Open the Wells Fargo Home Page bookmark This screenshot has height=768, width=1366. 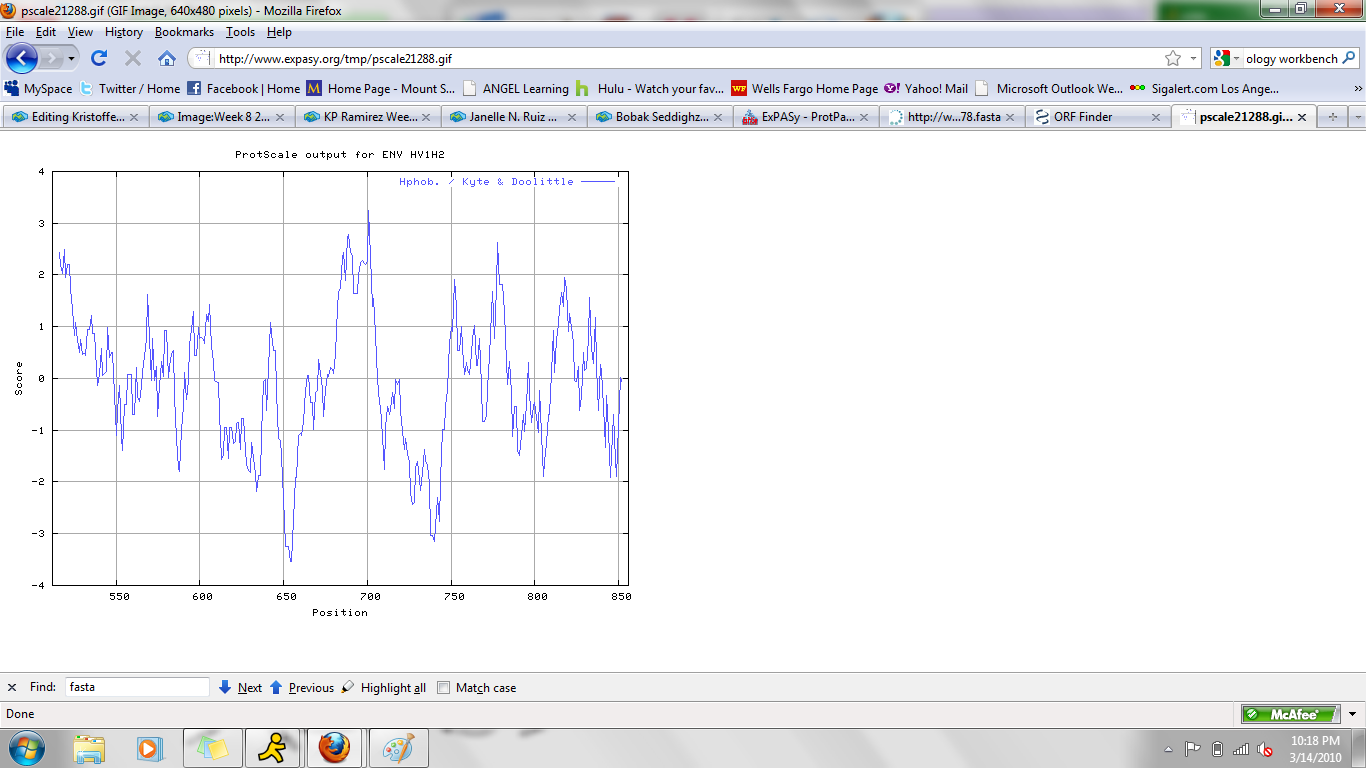tap(804, 88)
